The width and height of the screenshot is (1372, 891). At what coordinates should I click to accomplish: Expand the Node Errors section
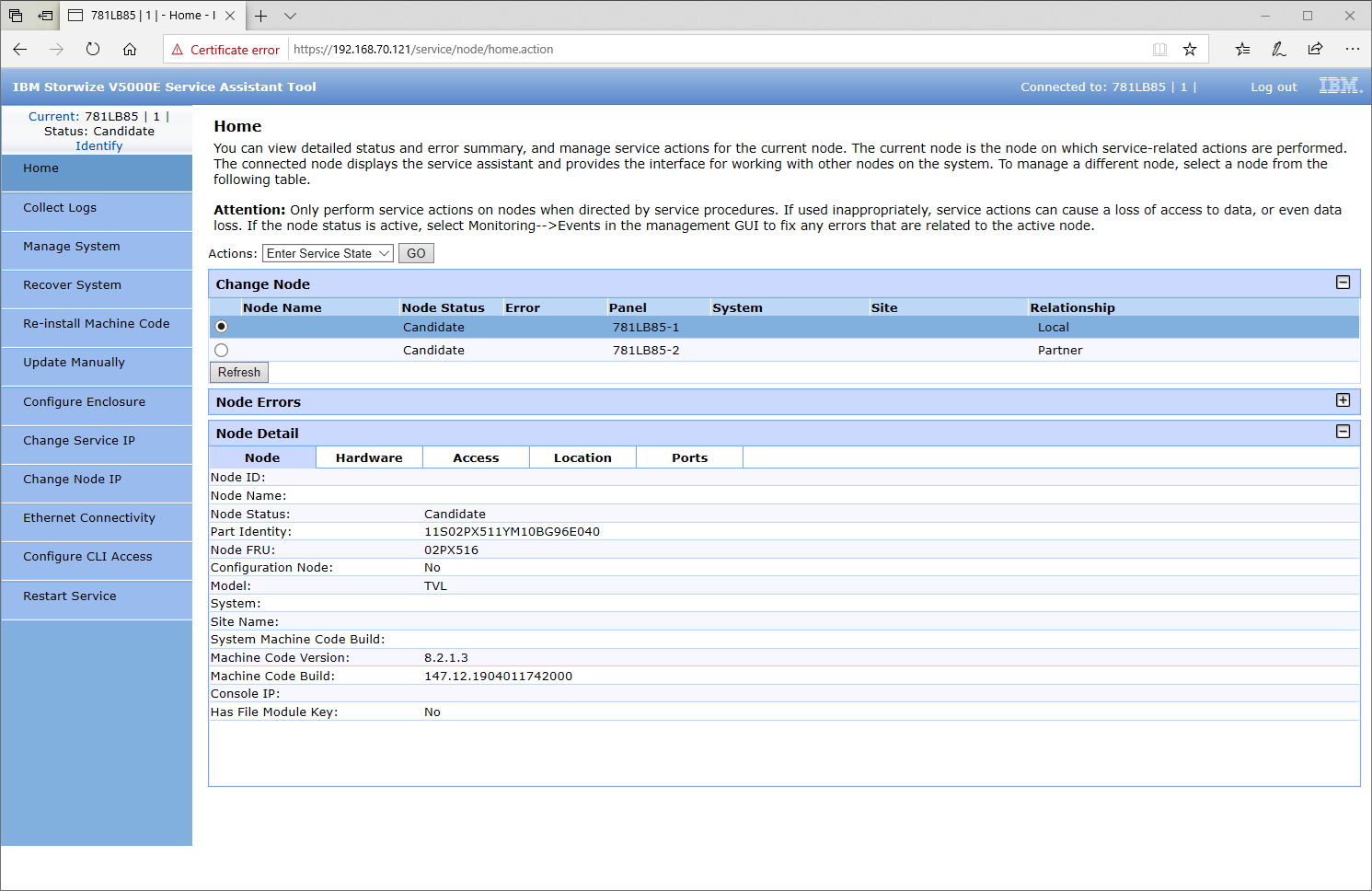[1343, 400]
